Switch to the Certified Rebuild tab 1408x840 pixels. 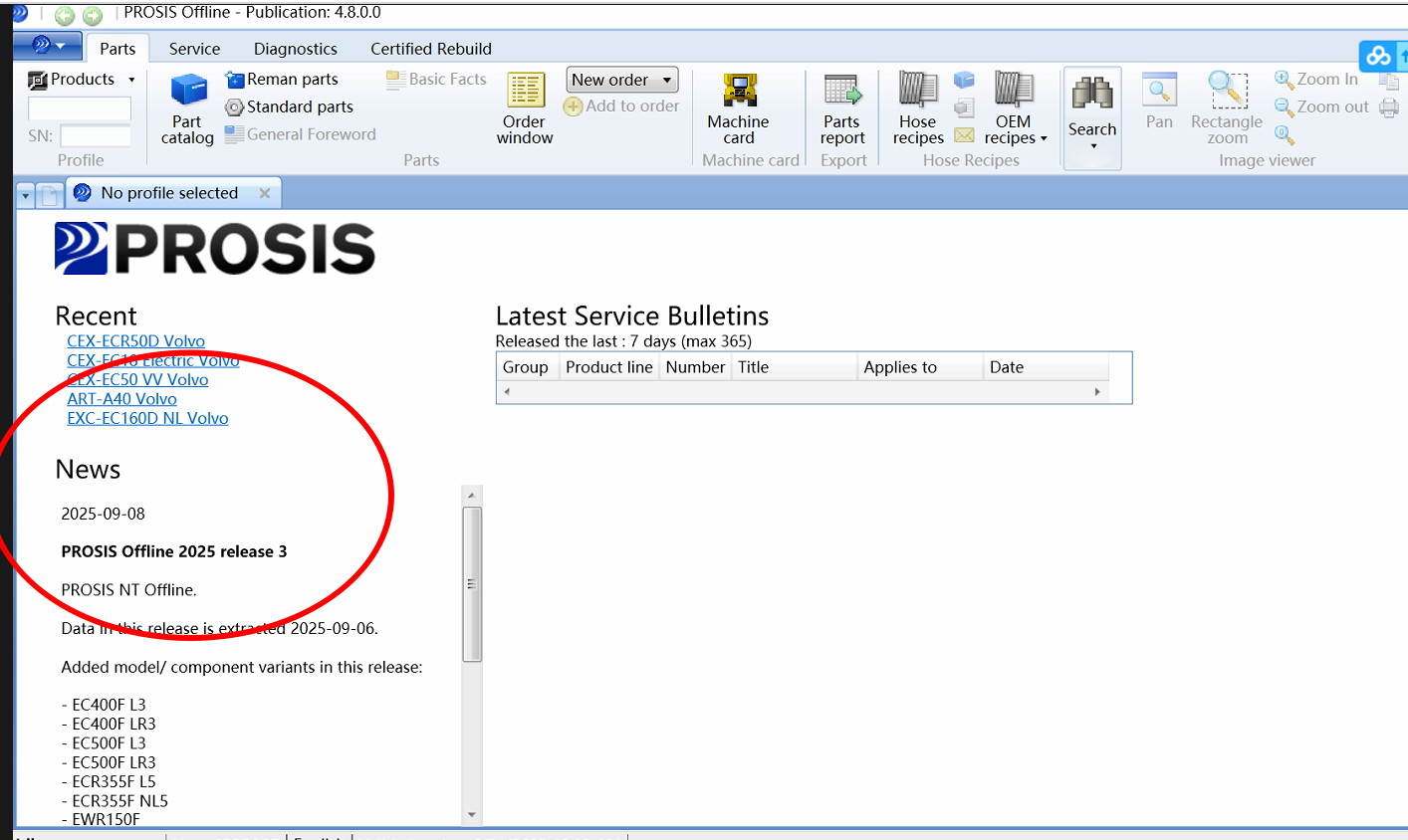point(430,49)
